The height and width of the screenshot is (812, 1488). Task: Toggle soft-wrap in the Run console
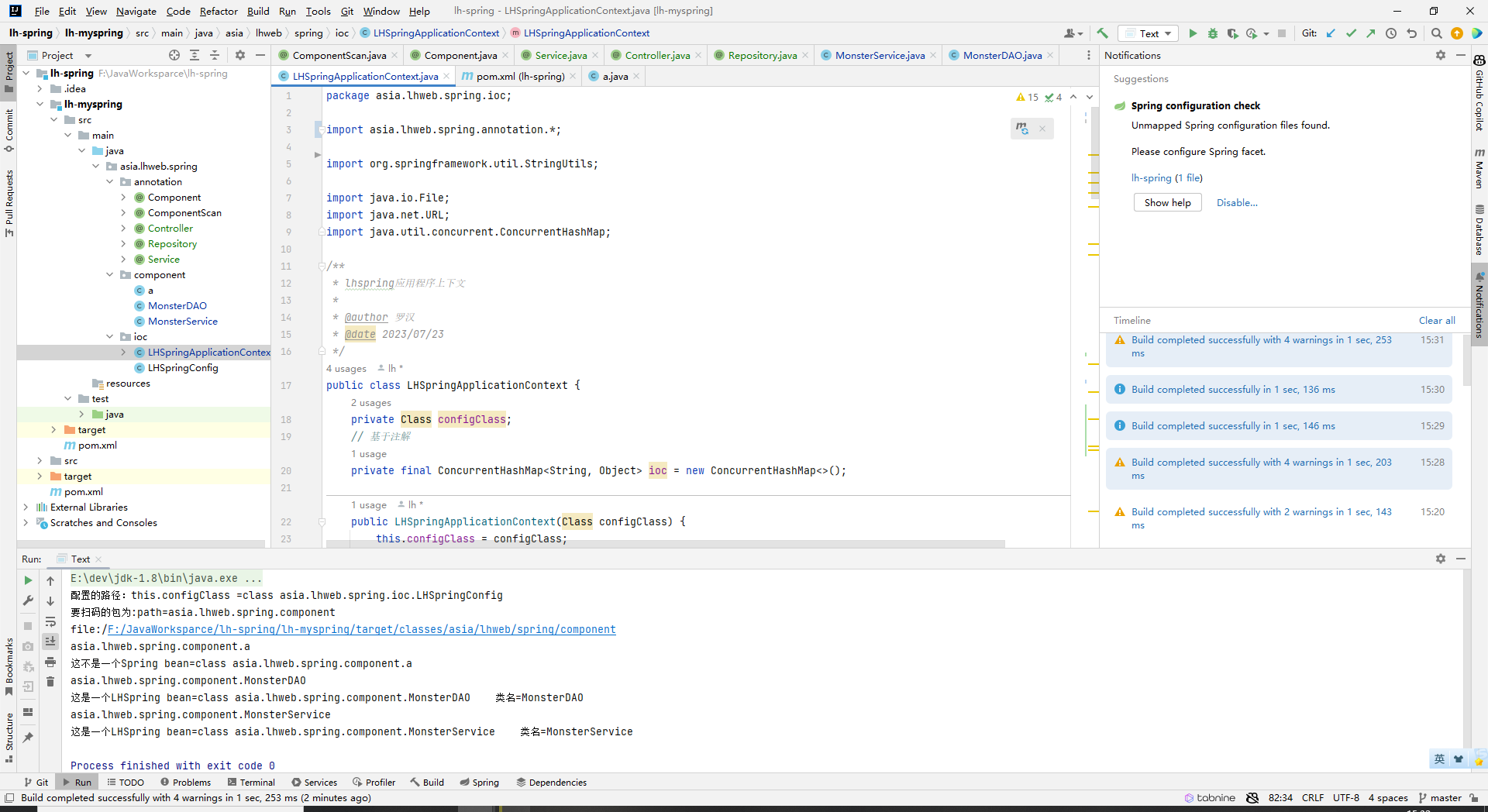(50, 621)
